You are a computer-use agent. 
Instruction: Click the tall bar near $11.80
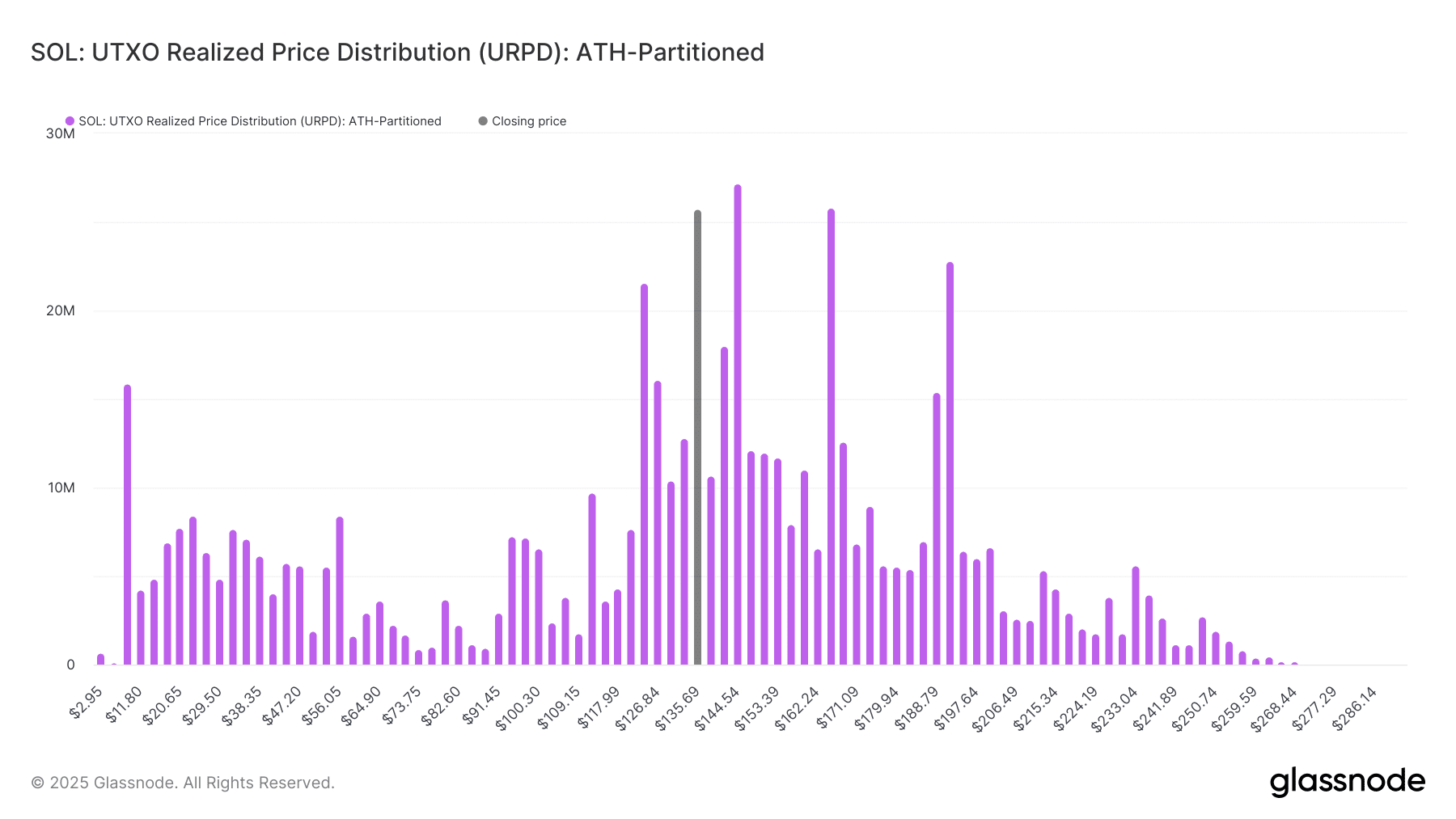(127, 525)
